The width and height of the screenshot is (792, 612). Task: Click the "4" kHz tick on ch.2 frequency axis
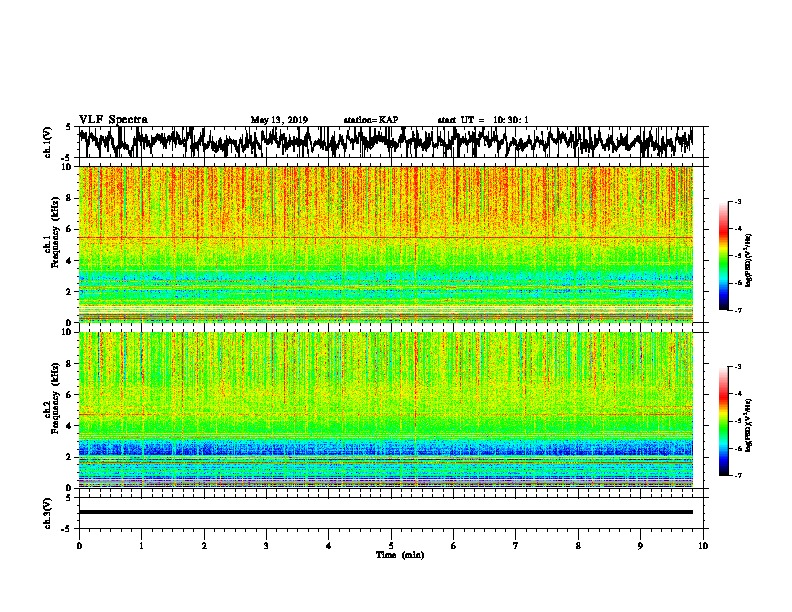[71, 426]
